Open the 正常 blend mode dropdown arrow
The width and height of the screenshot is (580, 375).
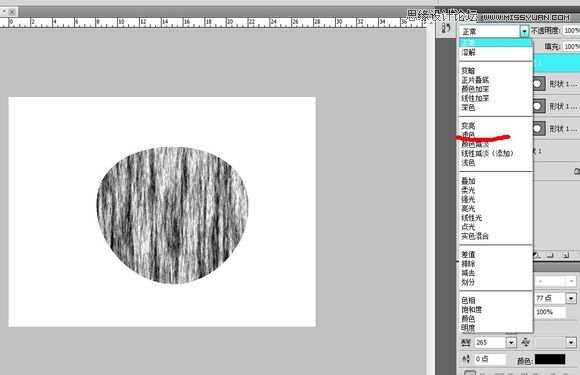tap(524, 31)
